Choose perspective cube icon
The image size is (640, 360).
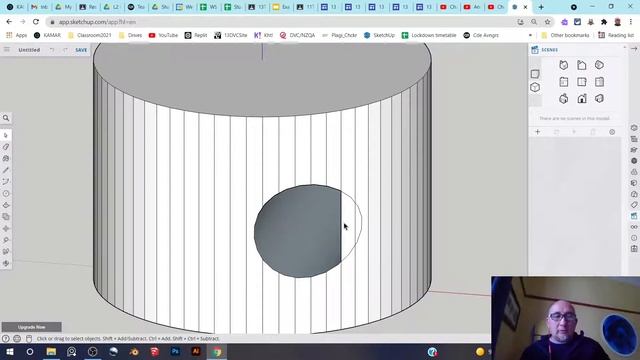pyautogui.click(x=535, y=87)
